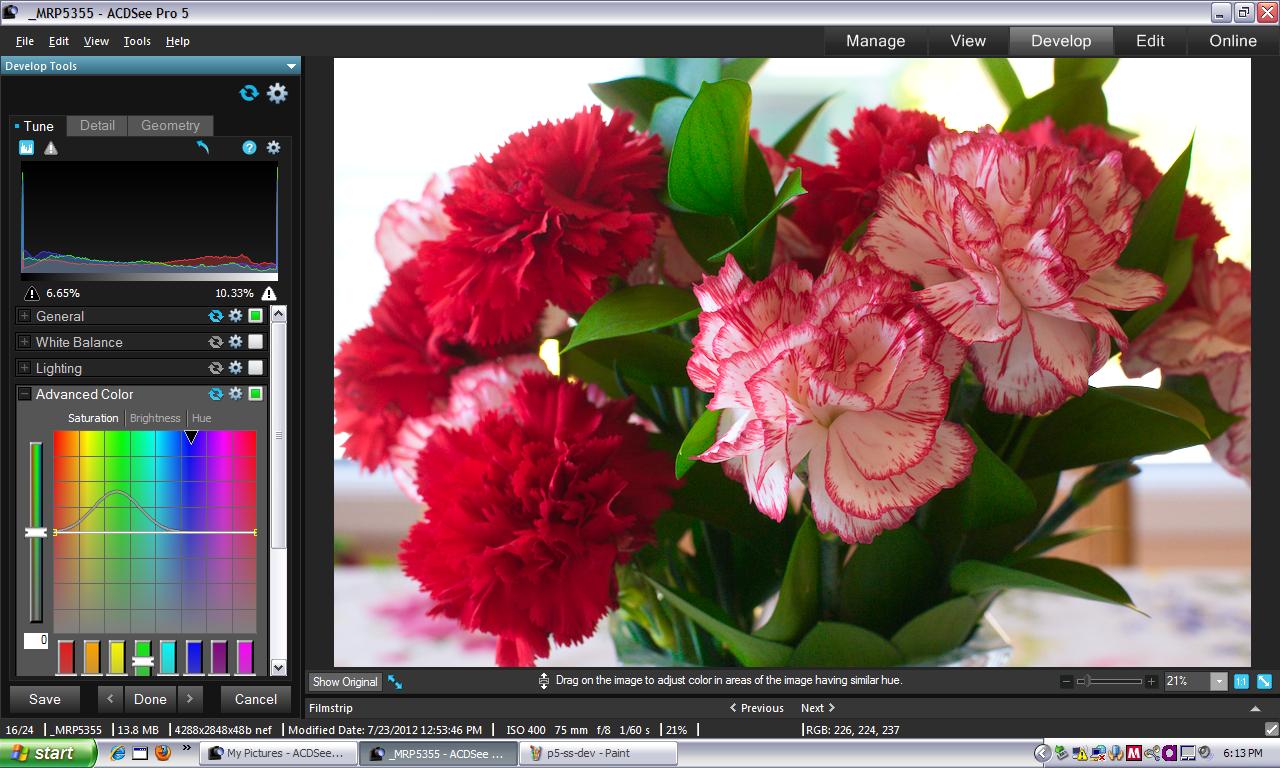The height and width of the screenshot is (768, 1280).
Task: Collapse the Advanced Color group
Action: coord(25,394)
